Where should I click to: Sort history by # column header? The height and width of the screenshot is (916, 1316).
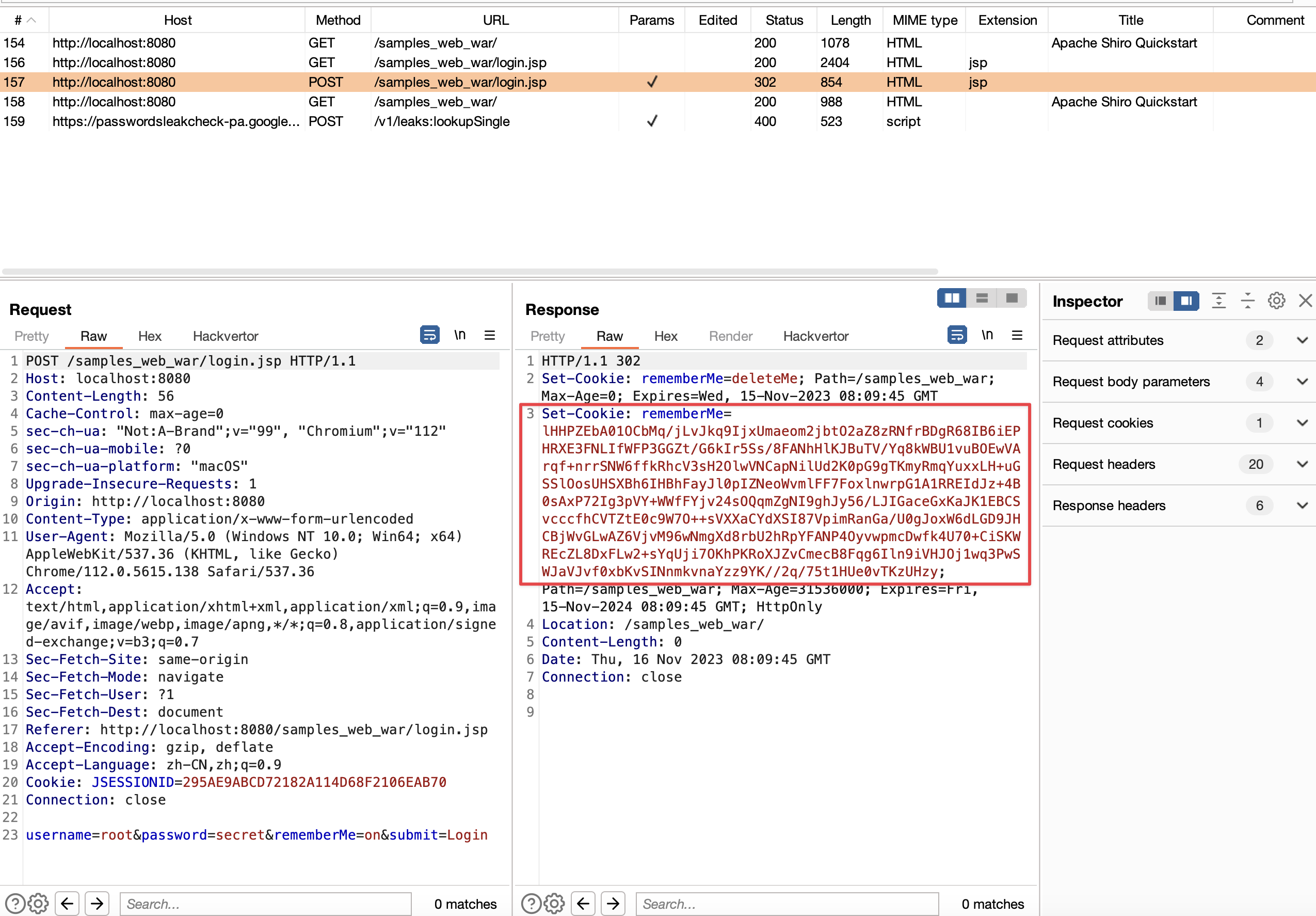pyautogui.click(x=24, y=20)
